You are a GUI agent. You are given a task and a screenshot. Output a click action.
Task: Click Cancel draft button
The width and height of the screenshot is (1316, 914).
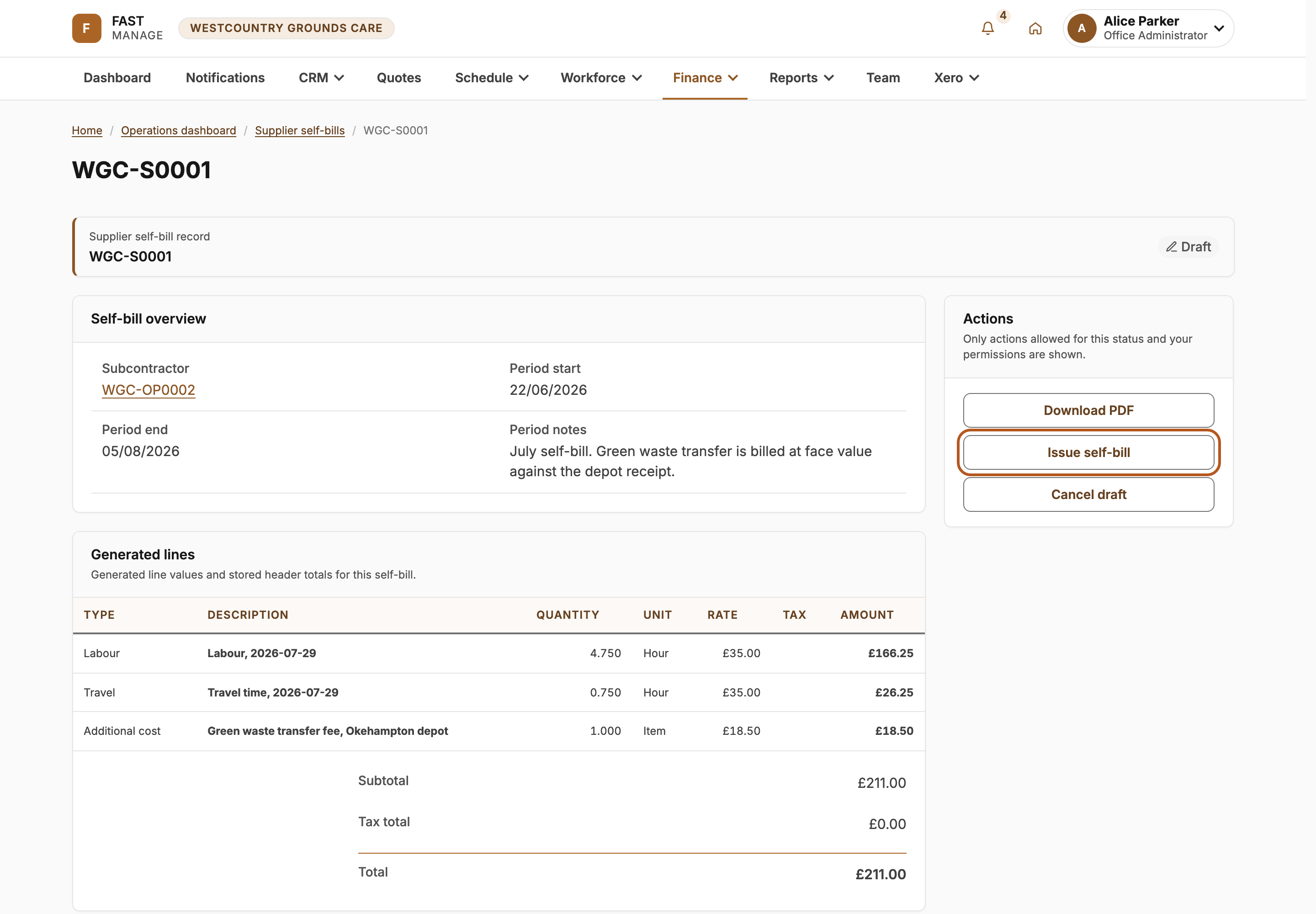[x=1088, y=494]
